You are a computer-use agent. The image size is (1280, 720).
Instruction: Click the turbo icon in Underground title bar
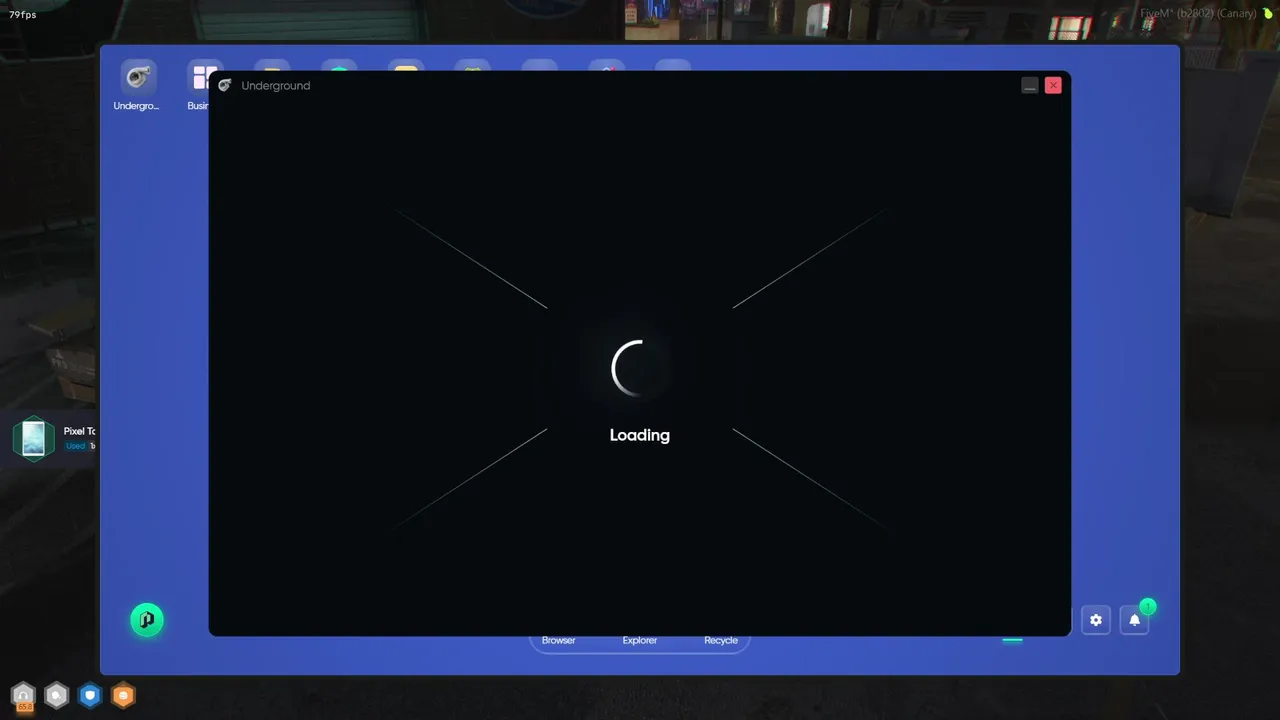225,86
